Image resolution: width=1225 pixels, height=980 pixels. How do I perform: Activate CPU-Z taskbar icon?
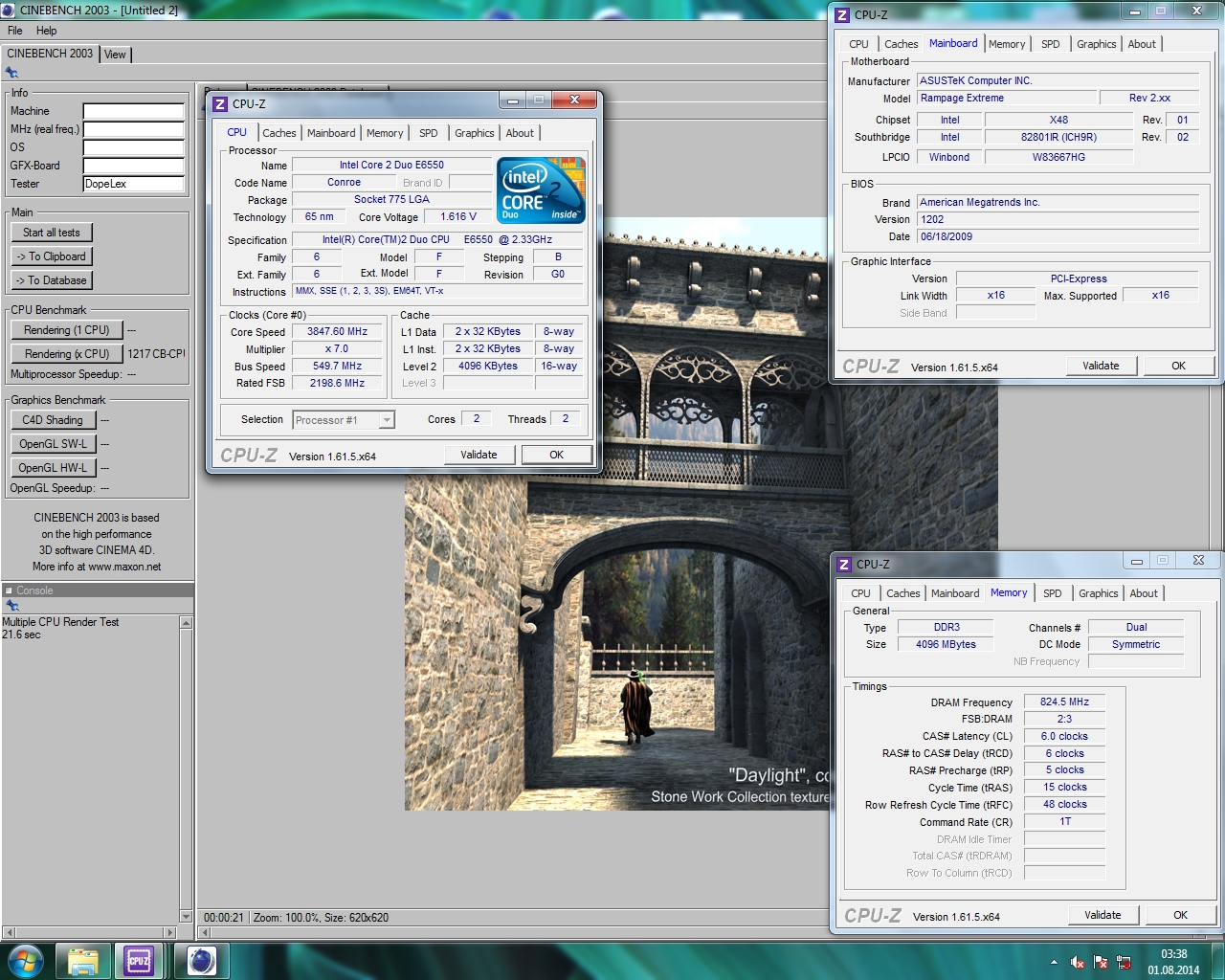[139, 961]
